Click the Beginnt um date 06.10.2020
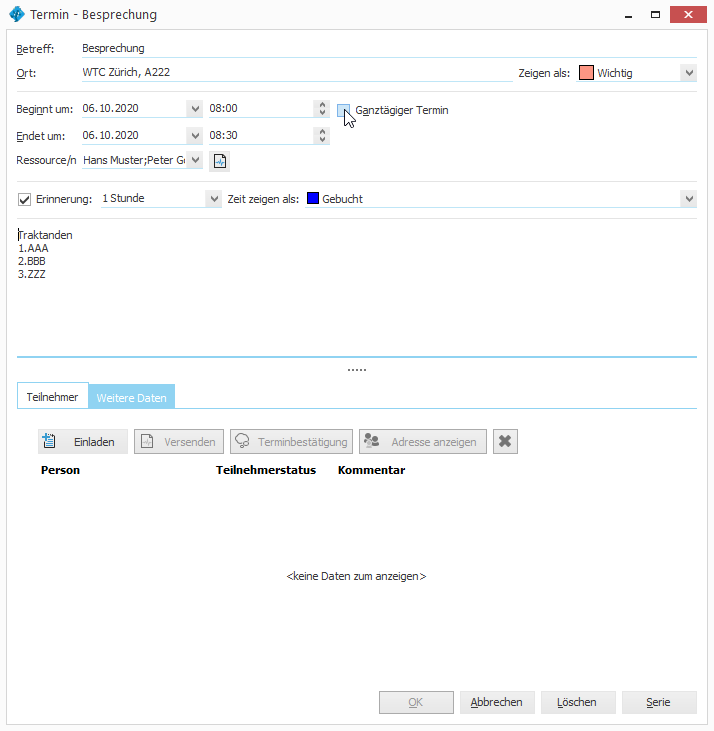The image size is (714, 731). coord(134,109)
